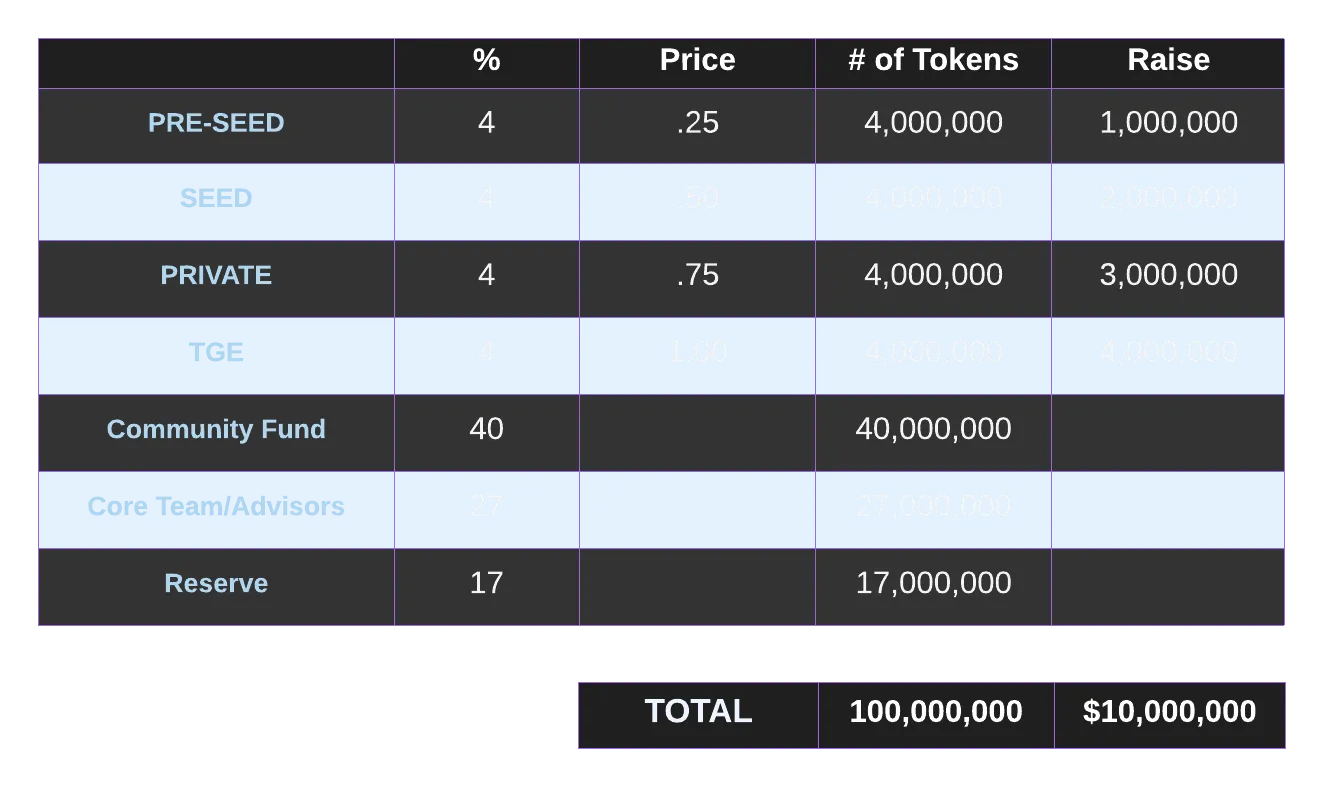Select the 17 percent Reserve cell
Screen dimensions: 1324x787
(x=486, y=583)
